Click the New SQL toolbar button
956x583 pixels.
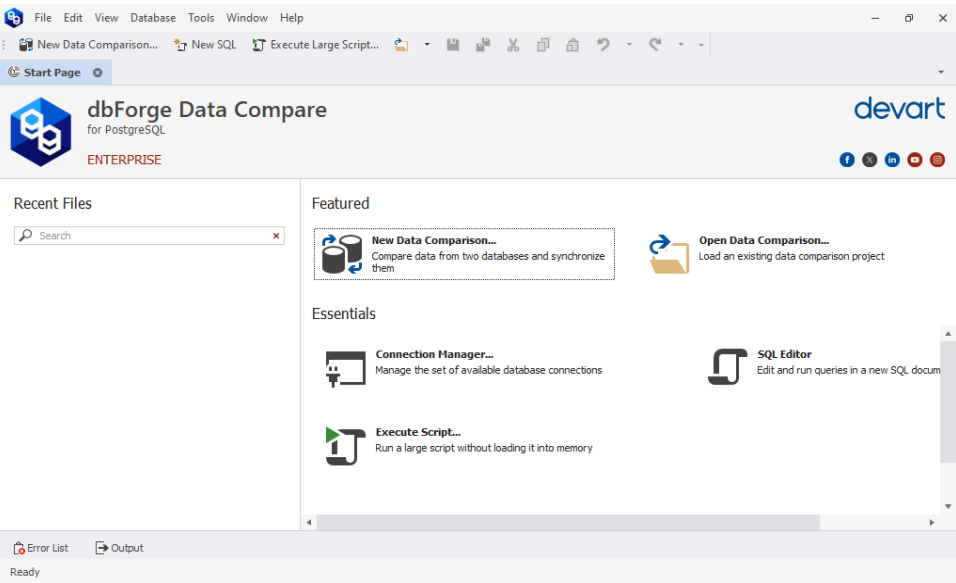coord(205,45)
